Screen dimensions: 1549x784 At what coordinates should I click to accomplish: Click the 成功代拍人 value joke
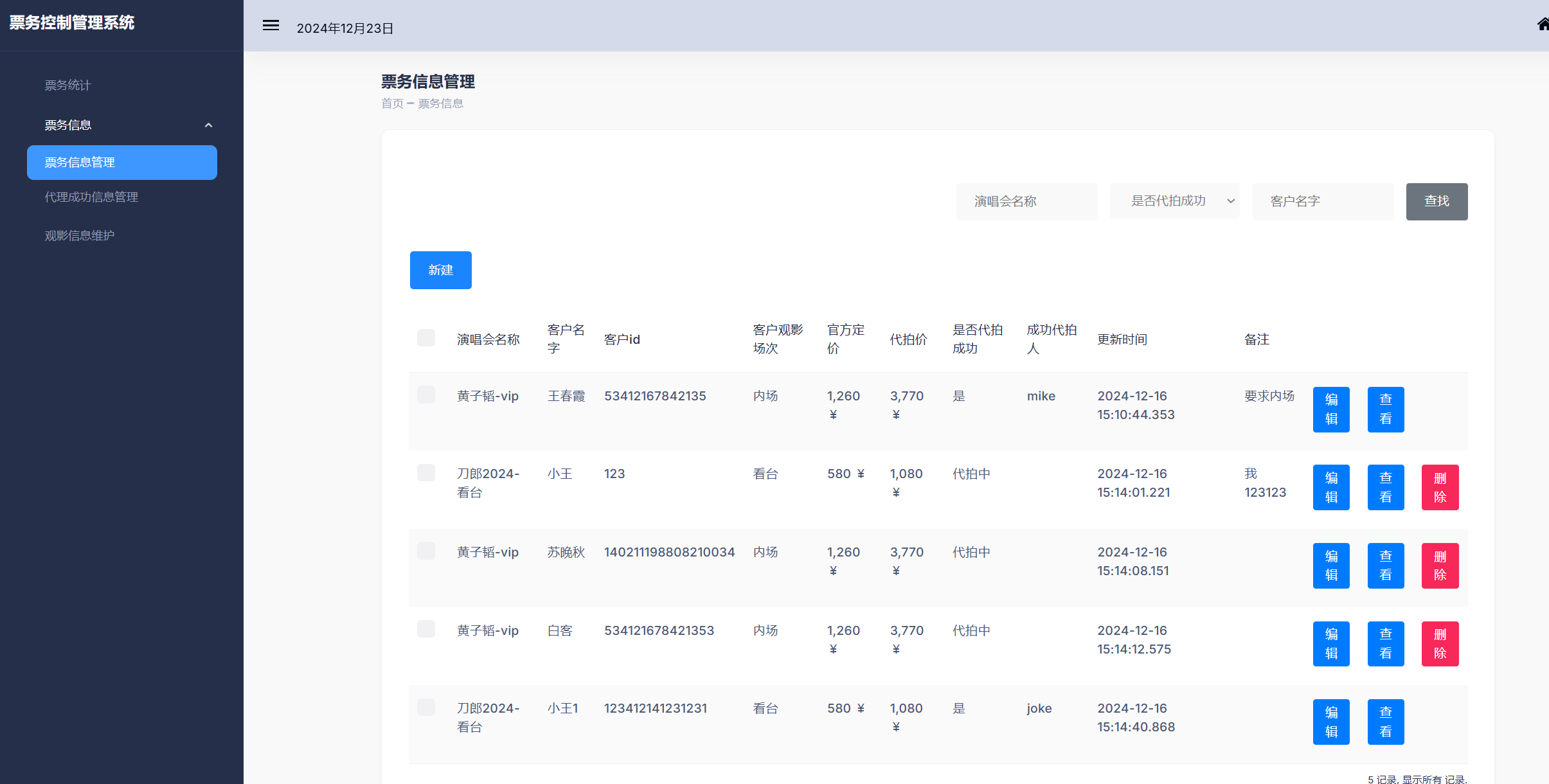pos(1039,708)
